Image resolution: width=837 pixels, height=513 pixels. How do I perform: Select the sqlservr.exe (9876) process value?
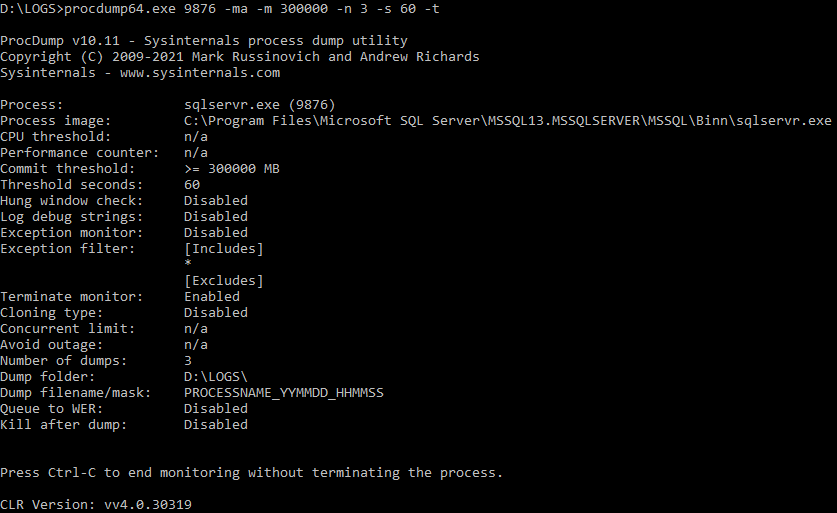tap(259, 105)
